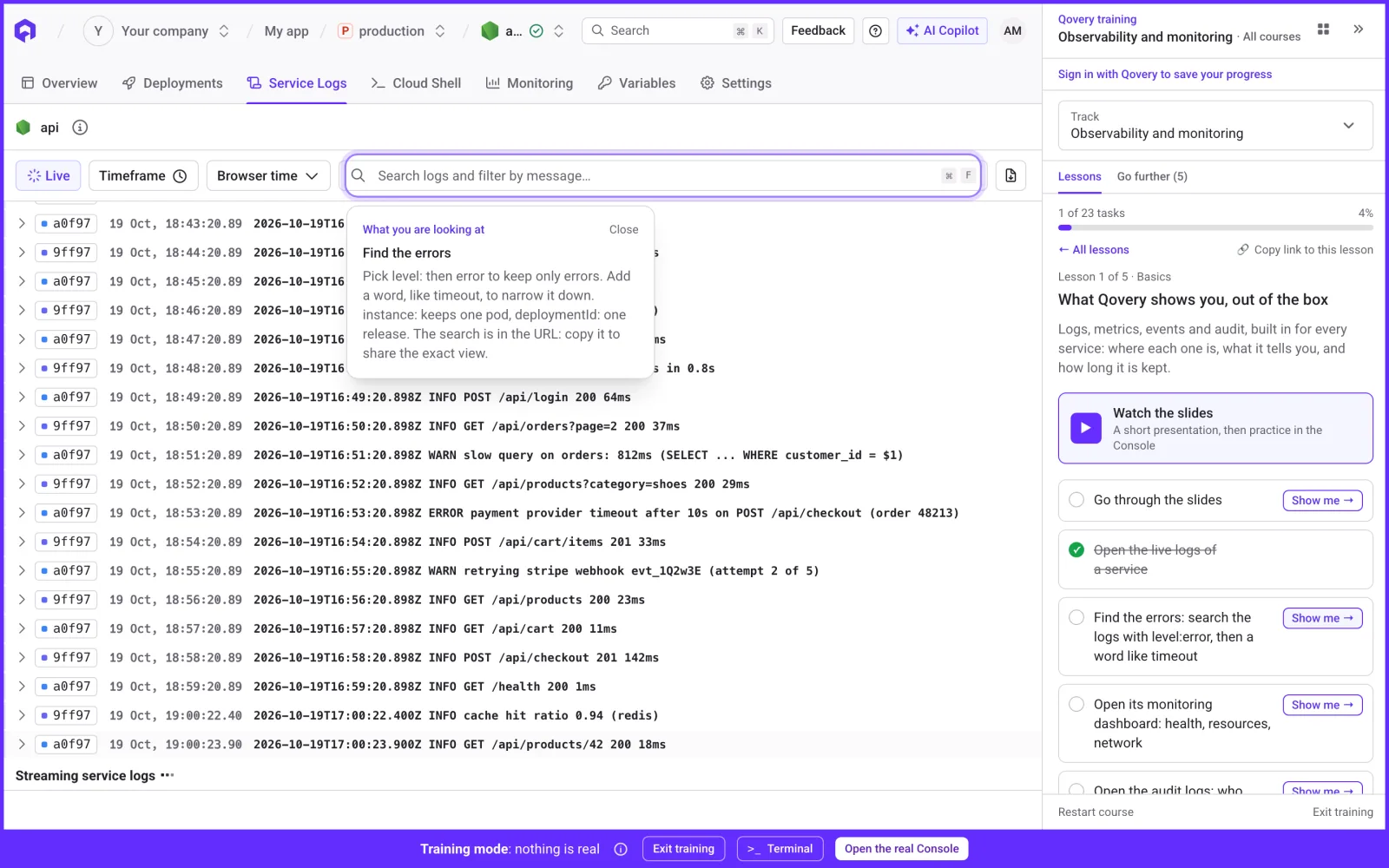Click the AM user avatar
Image resolution: width=1389 pixels, height=868 pixels.
pyautogui.click(x=1012, y=31)
